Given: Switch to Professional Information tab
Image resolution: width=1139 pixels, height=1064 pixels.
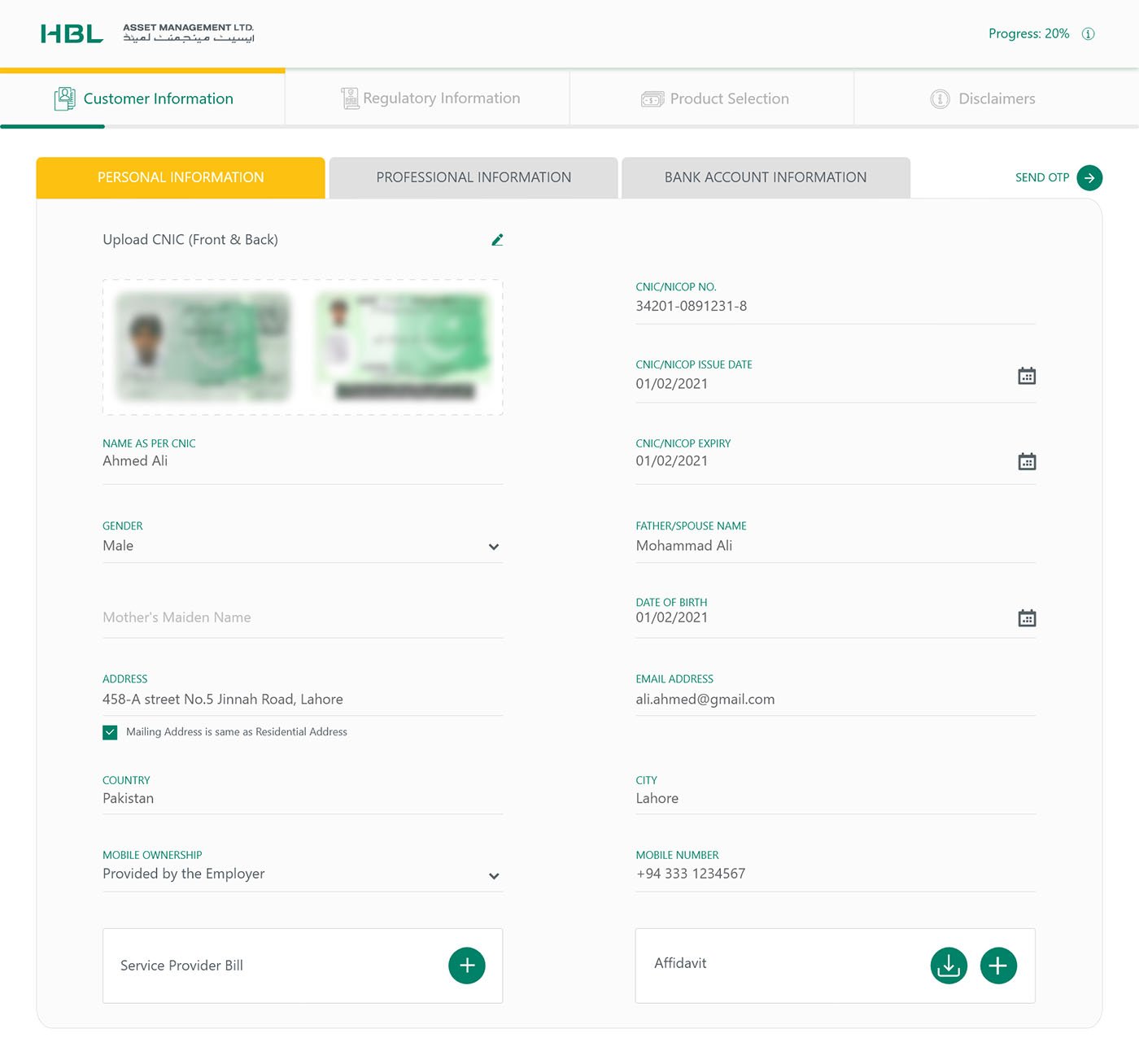Looking at the screenshot, I should tap(473, 177).
